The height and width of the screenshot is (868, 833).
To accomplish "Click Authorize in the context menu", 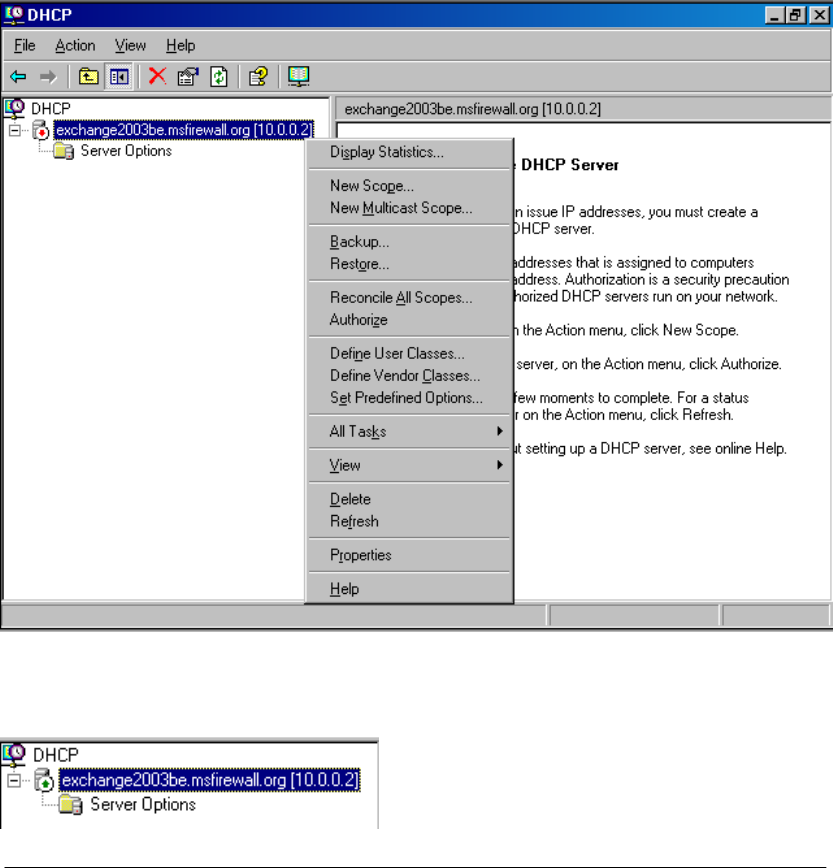I will [409, 319].
